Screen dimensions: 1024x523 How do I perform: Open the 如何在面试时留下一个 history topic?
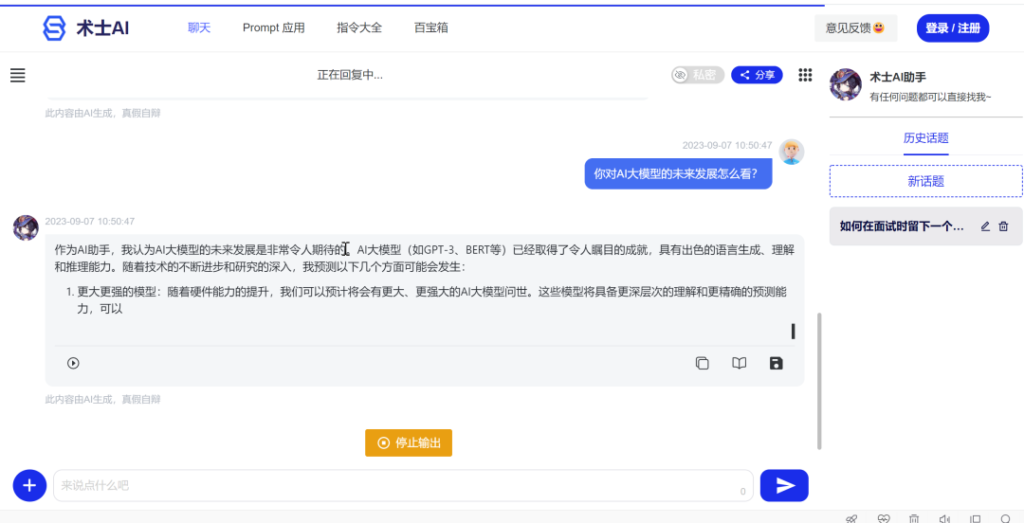click(x=925, y=227)
